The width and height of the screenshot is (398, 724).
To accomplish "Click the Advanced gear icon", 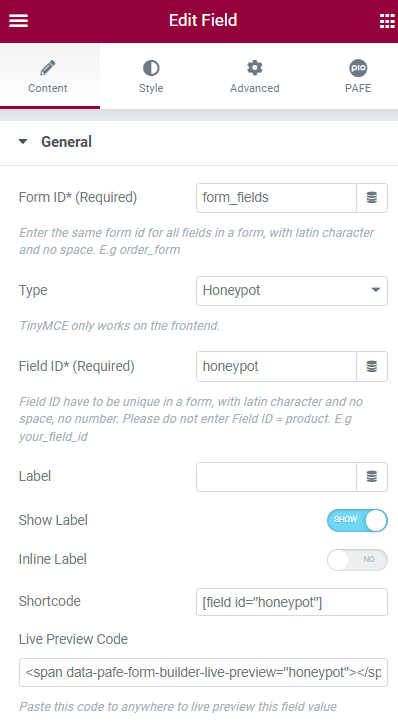I will pyautogui.click(x=254, y=68).
